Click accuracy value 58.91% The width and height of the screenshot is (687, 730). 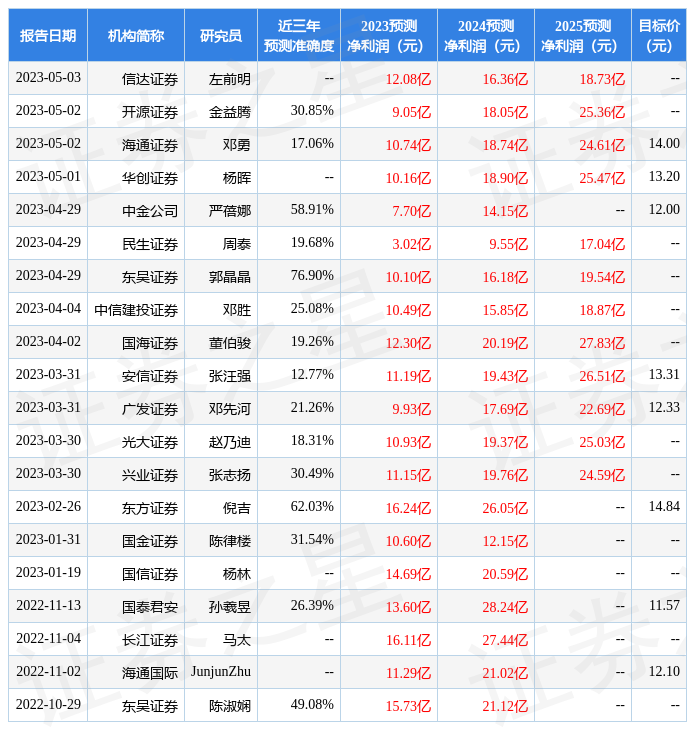tap(312, 210)
